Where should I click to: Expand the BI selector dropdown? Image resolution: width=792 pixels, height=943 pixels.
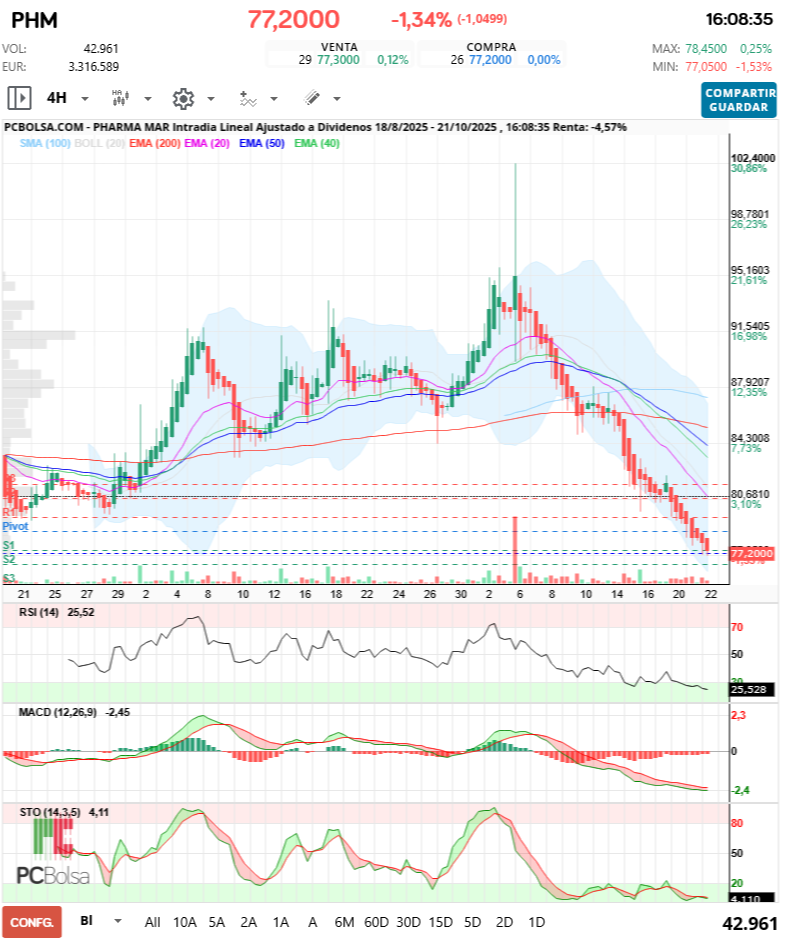tap(118, 920)
